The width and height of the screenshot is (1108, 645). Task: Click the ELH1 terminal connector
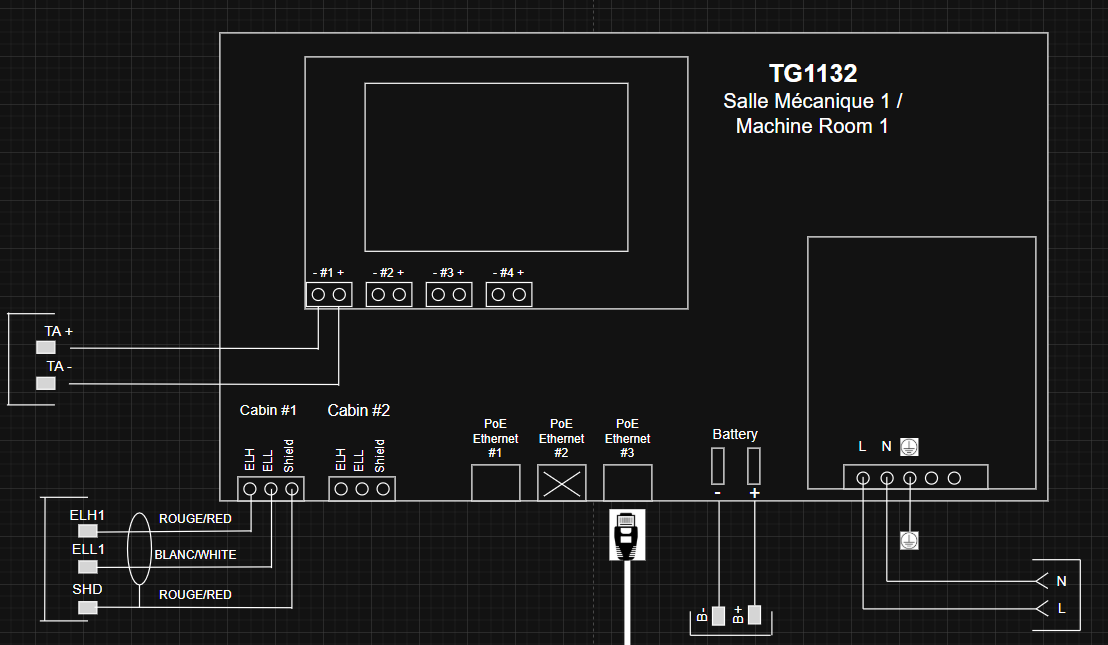coord(88,531)
